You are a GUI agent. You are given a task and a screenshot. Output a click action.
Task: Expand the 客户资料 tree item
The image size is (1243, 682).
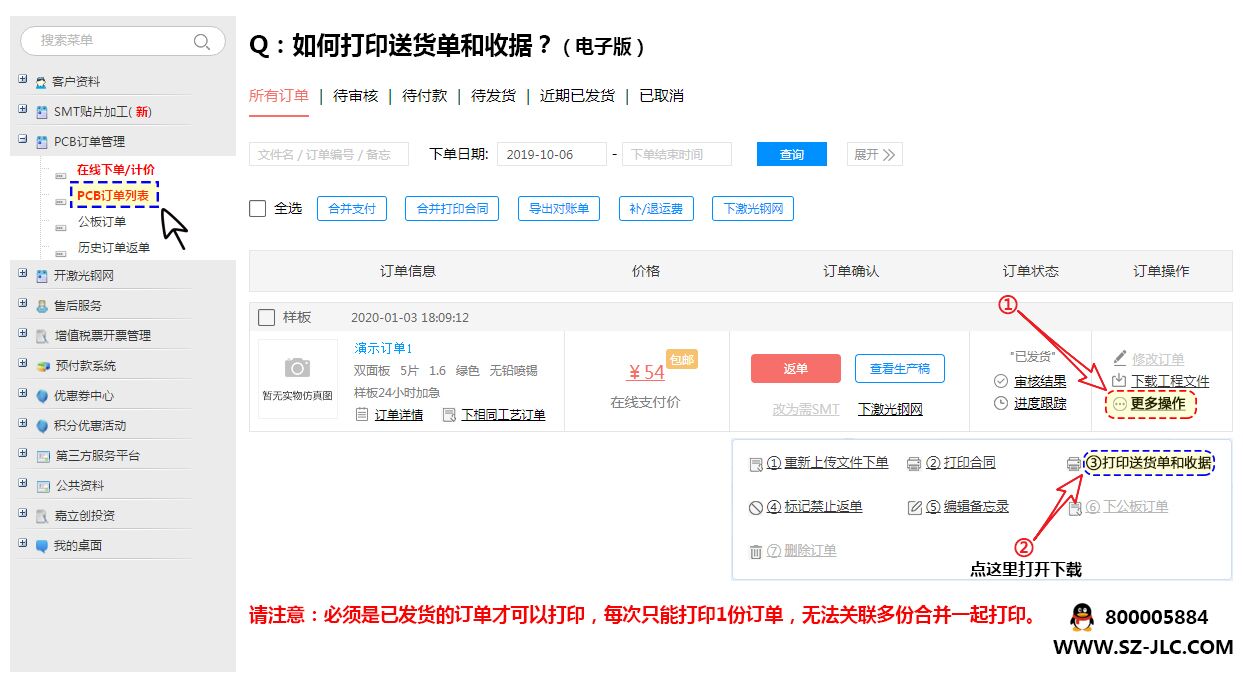click(x=22, y=80)
